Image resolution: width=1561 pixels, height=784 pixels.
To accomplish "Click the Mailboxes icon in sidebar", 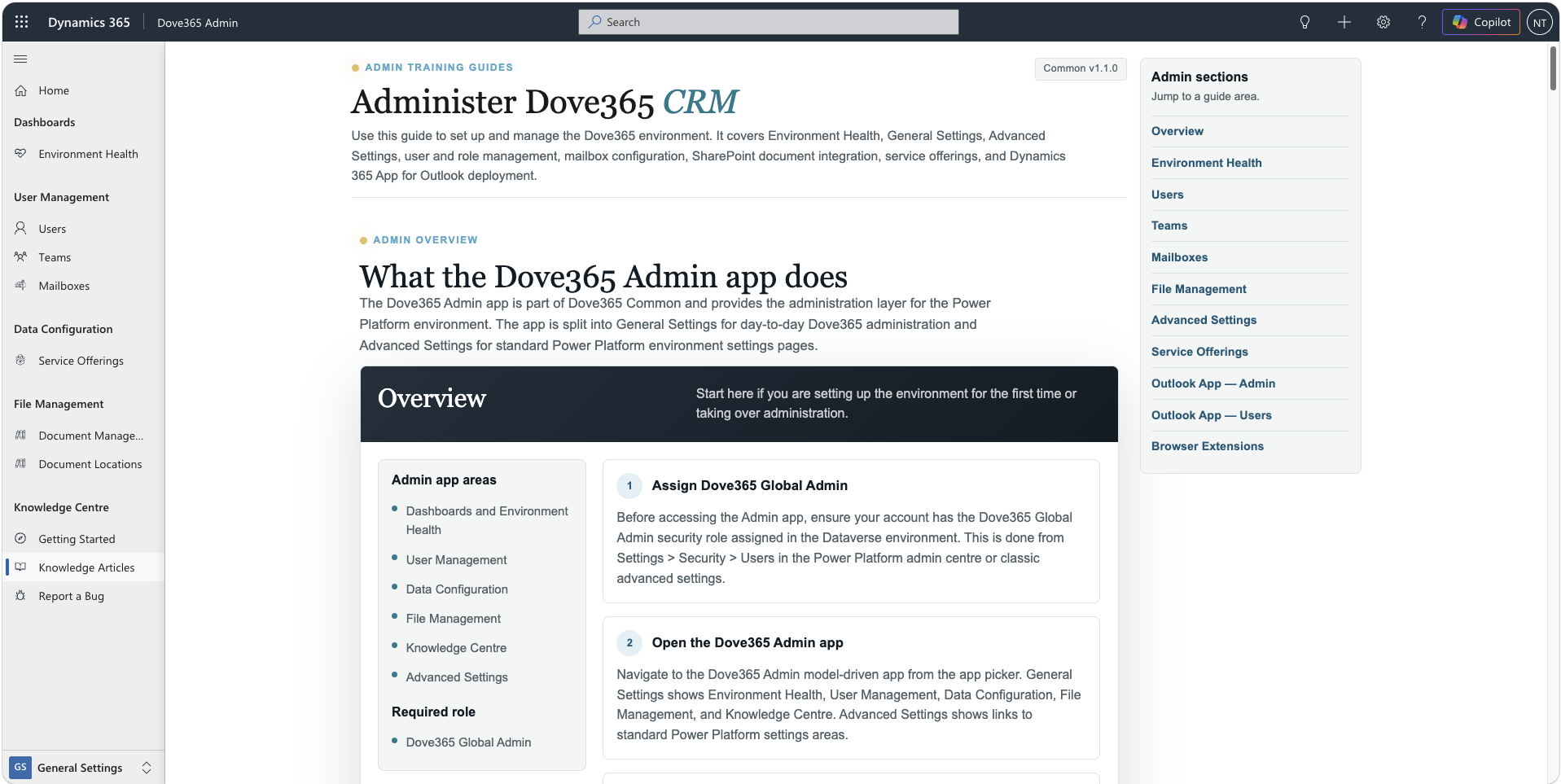I will [21, 286].
